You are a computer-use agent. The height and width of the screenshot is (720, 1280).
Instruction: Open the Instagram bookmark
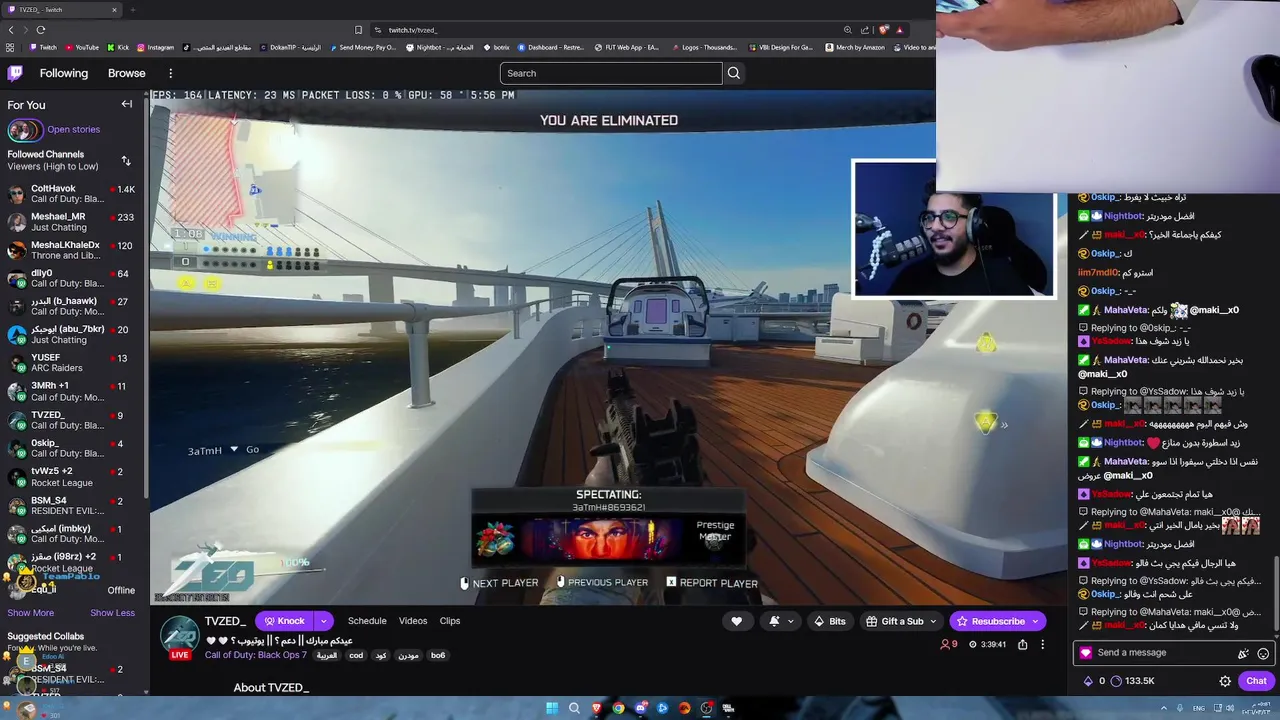pos(155,47)
